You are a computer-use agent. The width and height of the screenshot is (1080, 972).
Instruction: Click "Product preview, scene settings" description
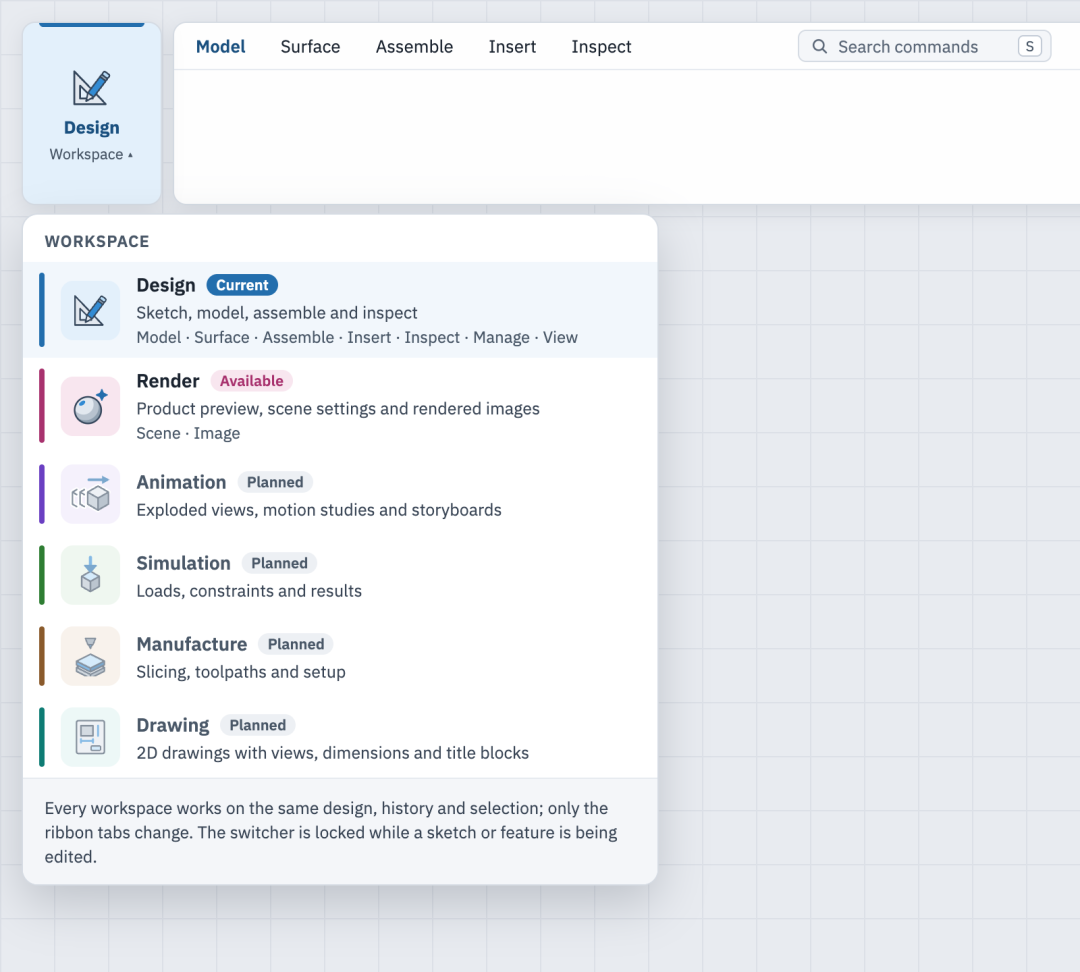(338, 409)
